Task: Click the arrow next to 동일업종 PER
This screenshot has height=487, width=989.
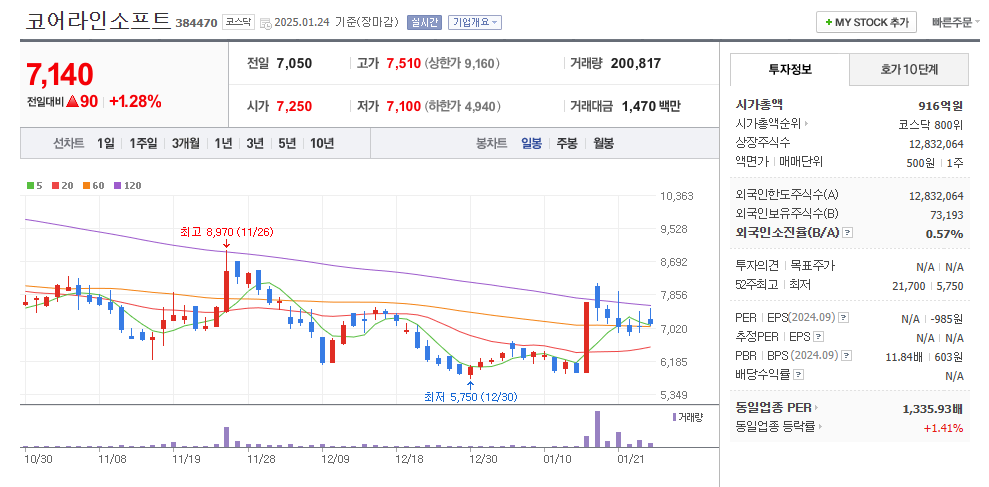Action: (816, 408)
